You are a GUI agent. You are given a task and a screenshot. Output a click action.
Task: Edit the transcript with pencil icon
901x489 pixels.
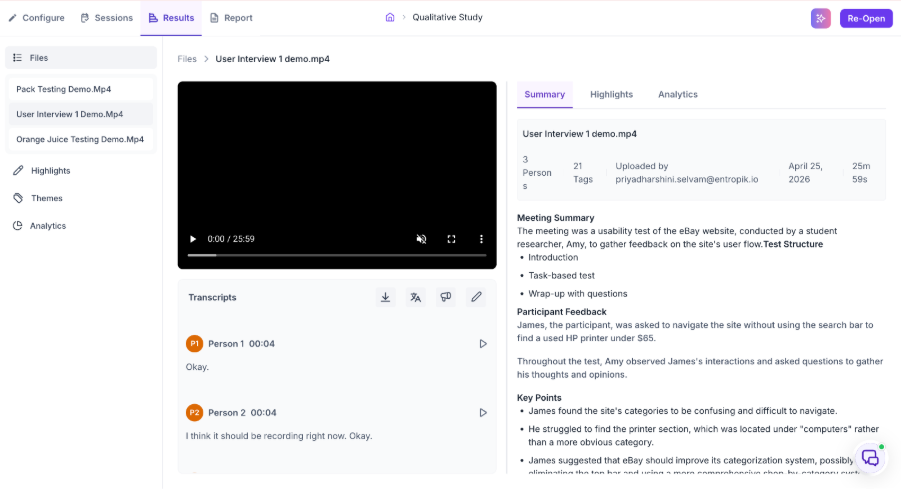coord(476,297)
